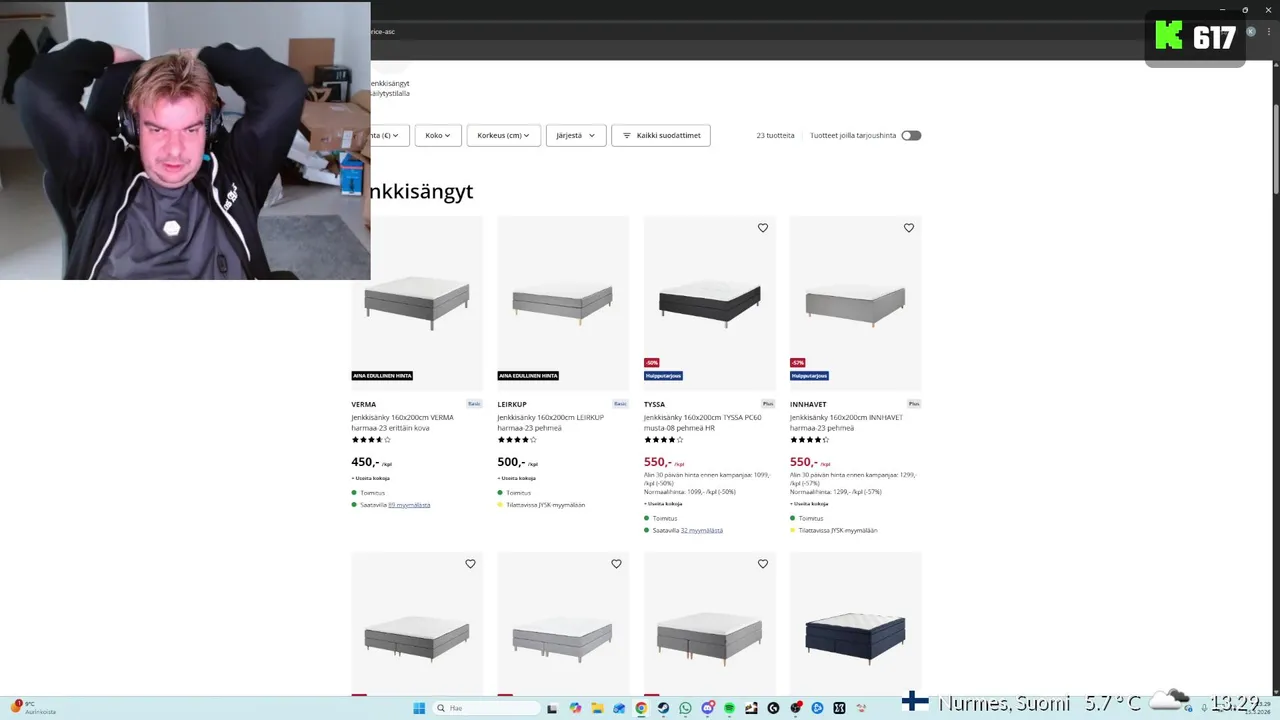Click the Plus label on the TYSSA card

(x=768, y=404)
